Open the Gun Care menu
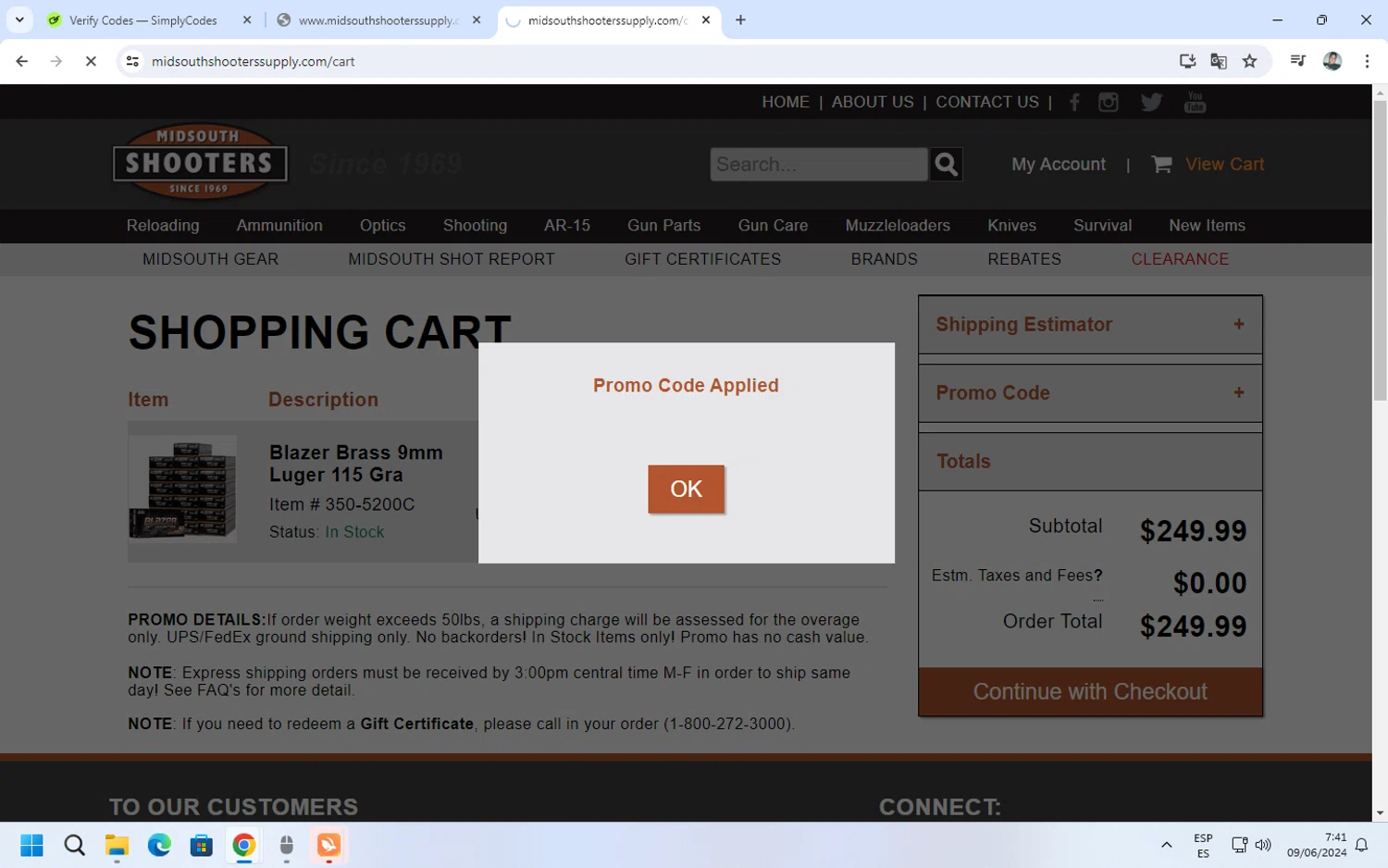The image size is (1388, 868). coord(773,225)
